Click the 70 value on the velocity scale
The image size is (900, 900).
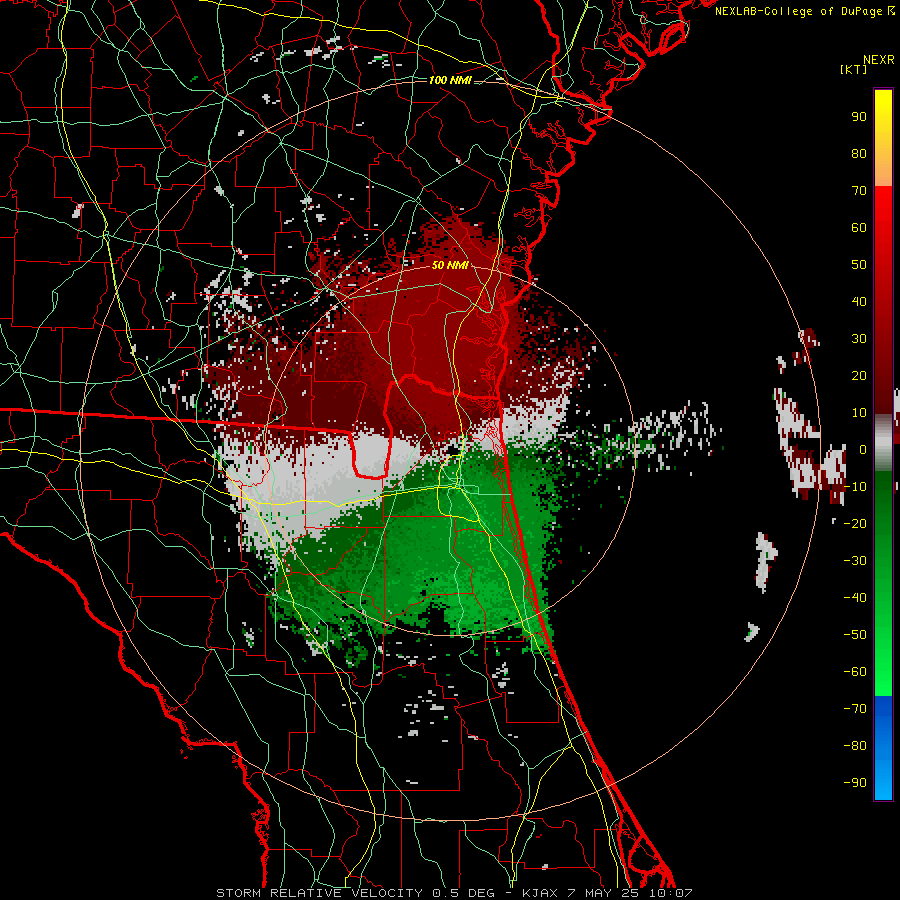859,191
